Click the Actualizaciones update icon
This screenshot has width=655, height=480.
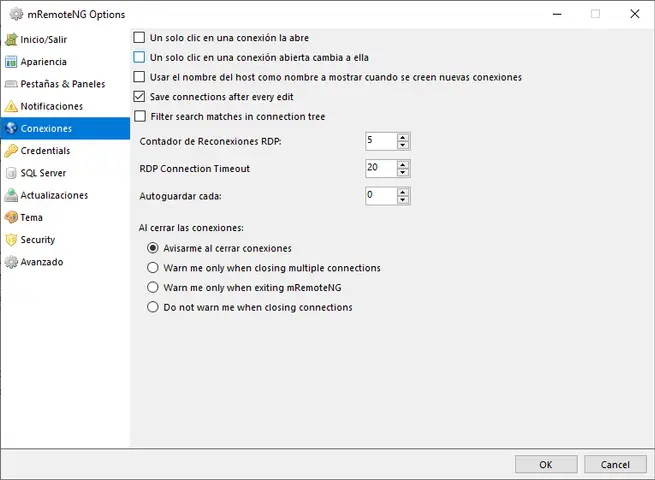11,195
